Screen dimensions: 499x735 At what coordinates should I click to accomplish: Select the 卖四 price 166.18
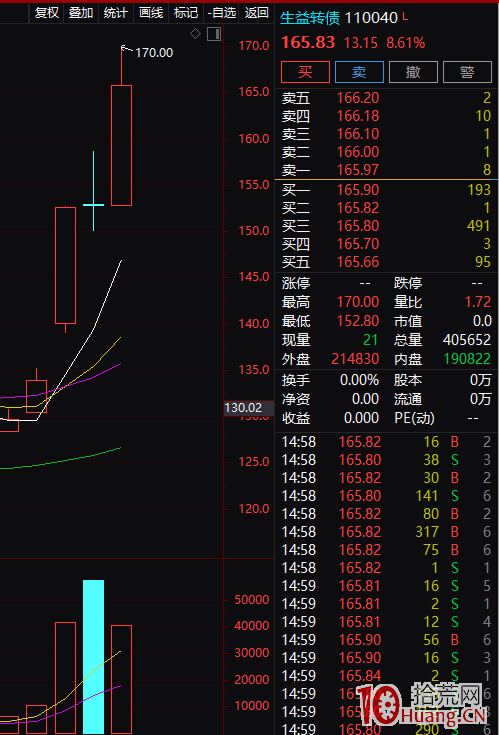(x=357, y=116)
